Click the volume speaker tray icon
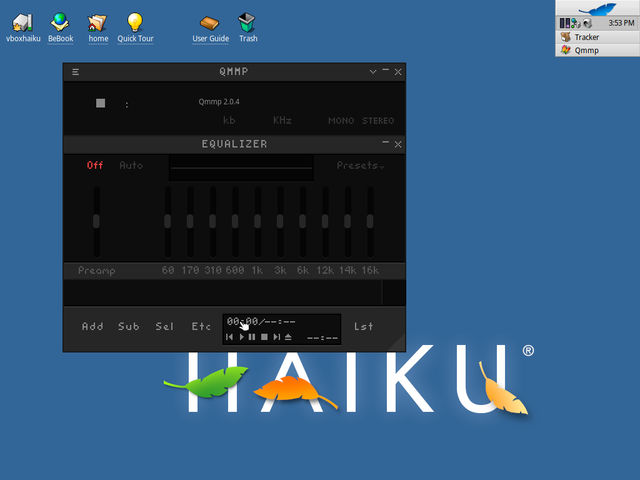The height and width of the screenshot is (480, 640). point(587,23)
